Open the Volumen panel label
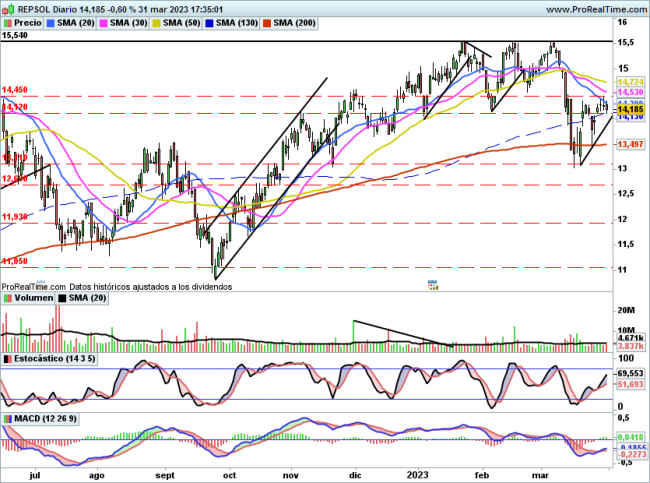Viewport: 650px width, 483px height. coord(34,298)
